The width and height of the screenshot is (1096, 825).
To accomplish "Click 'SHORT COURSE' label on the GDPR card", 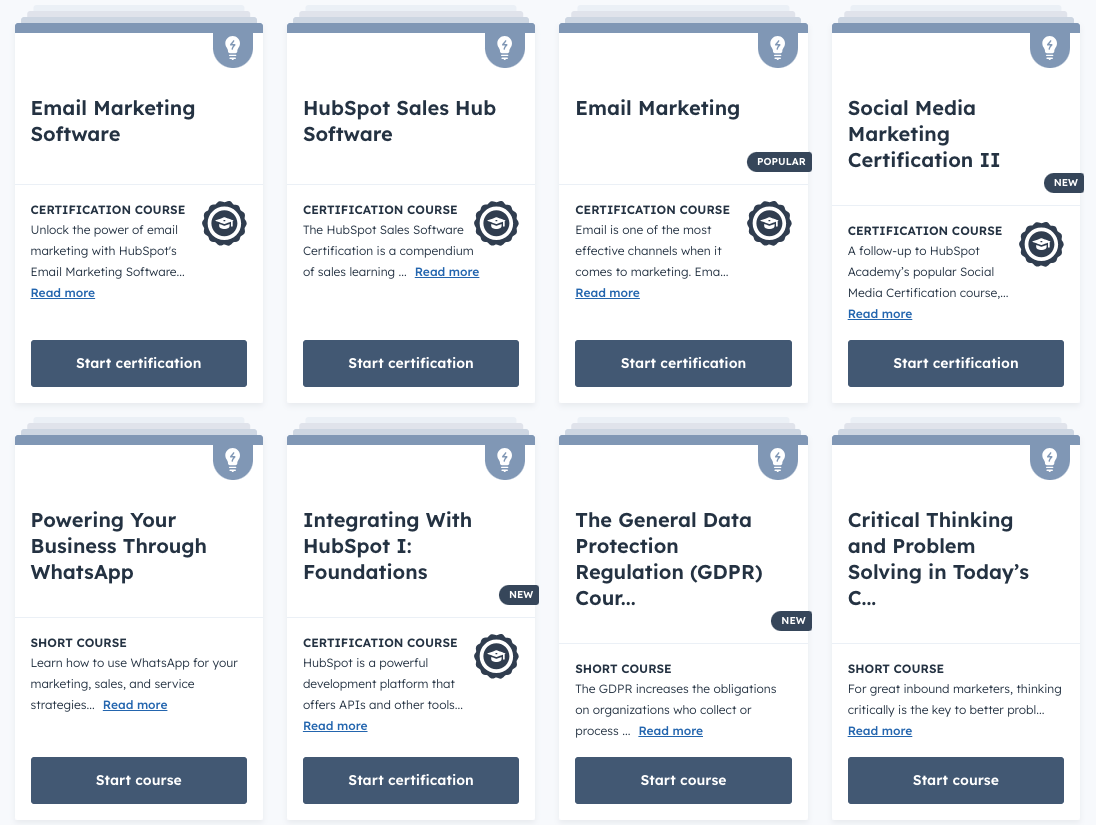I will click(623, 668).
